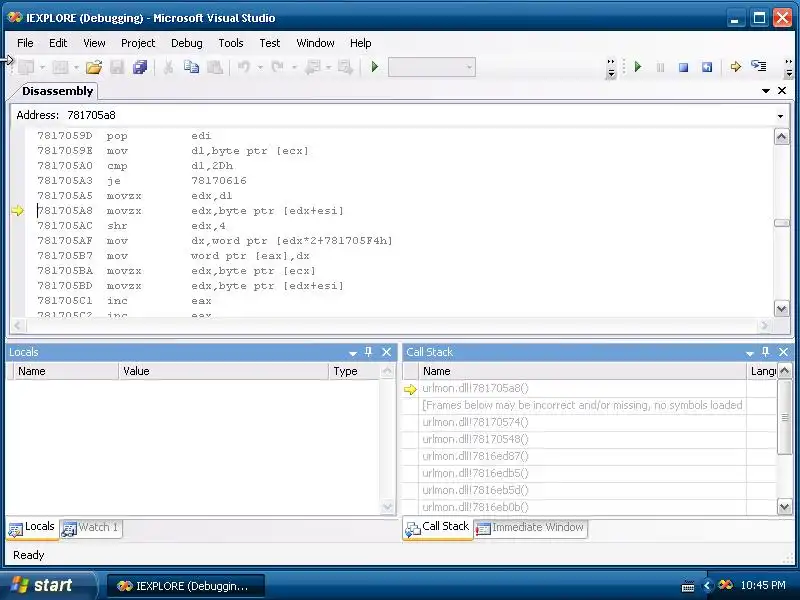This screenshot has height=600, width=800.
Task: Click the Undo arrow icon
Action: coord(244,67)
